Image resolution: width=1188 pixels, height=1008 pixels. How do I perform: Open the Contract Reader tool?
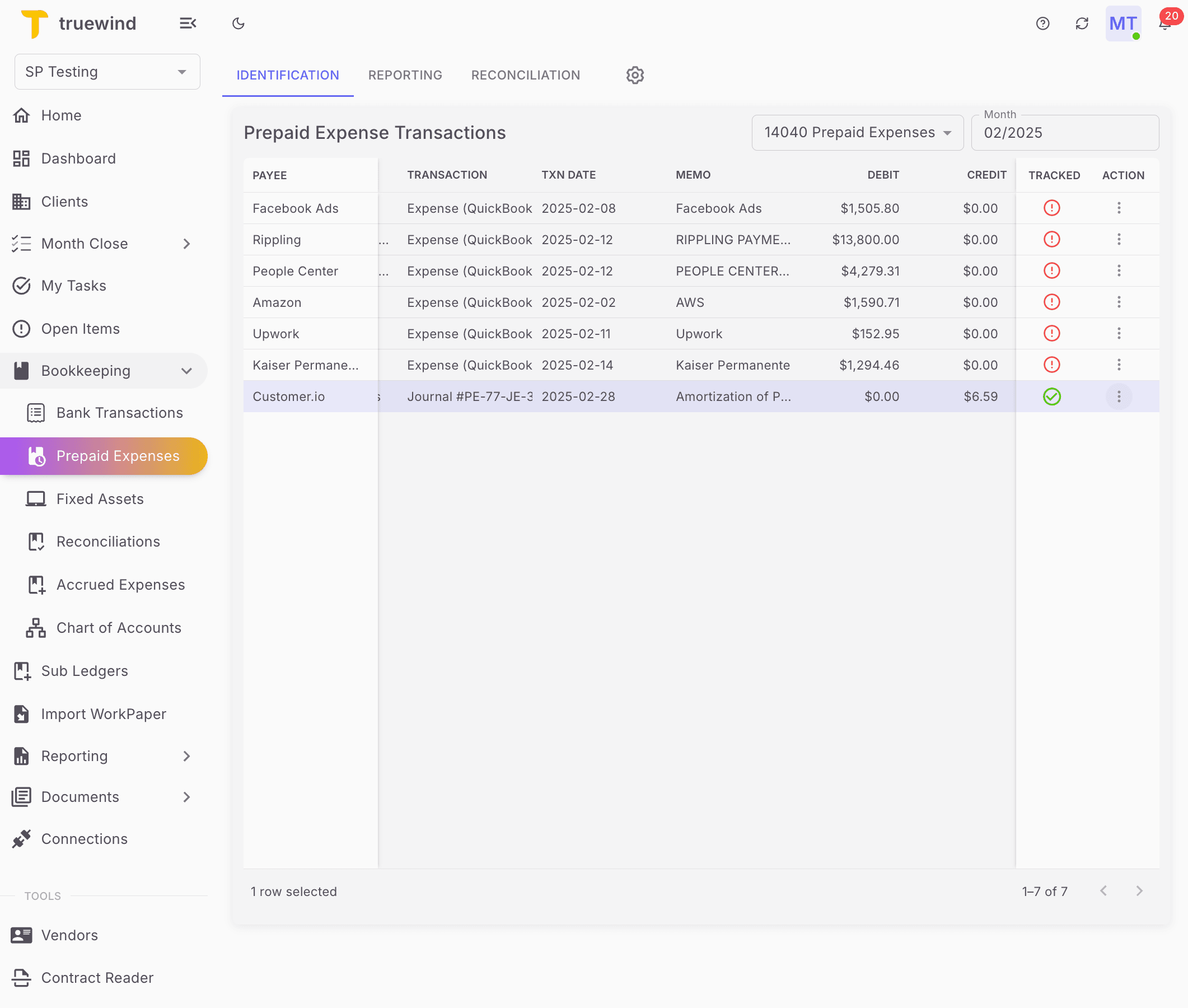tap(97, 978)
